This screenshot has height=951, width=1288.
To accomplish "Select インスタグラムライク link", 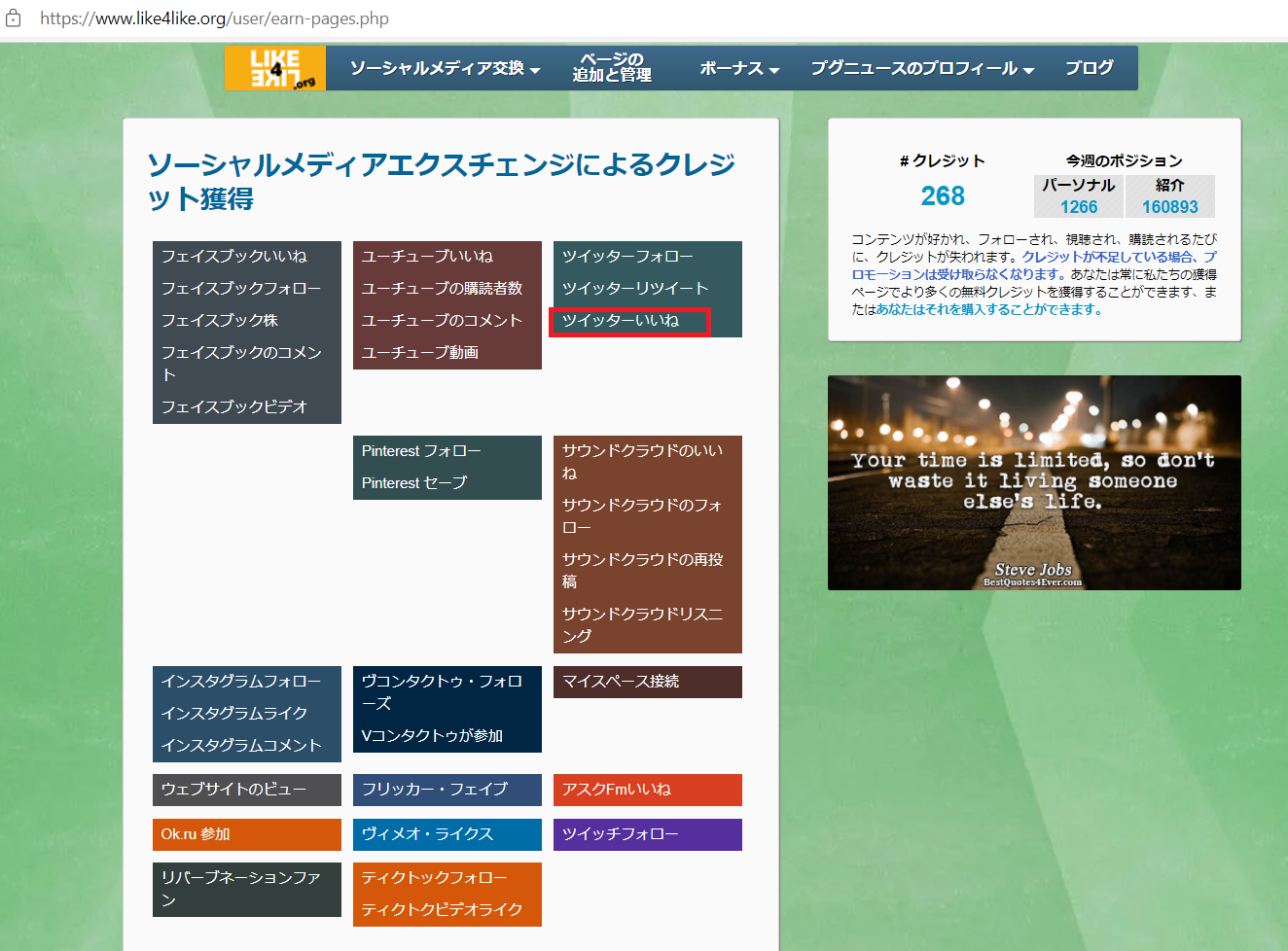I will click(x=234, y=713).
